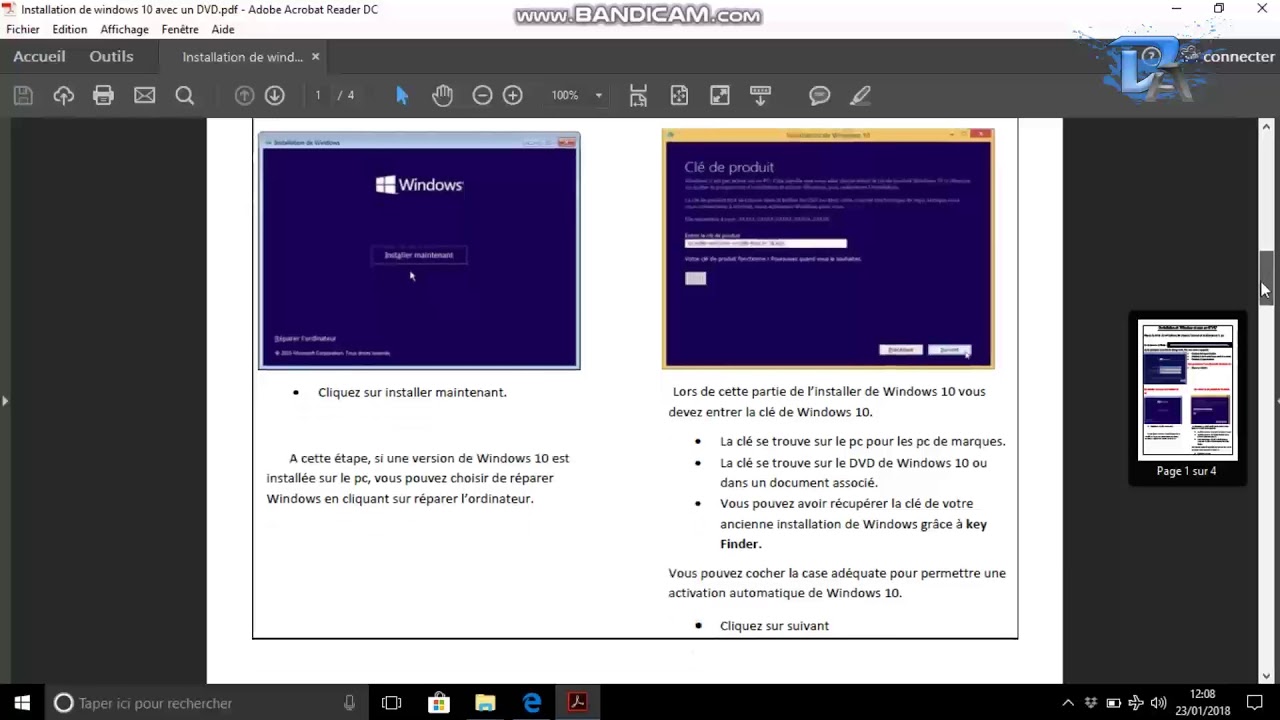Expand the left navigation pane arrow
This screenshot has width=1280, height=720.
click(x=5, y=401)
